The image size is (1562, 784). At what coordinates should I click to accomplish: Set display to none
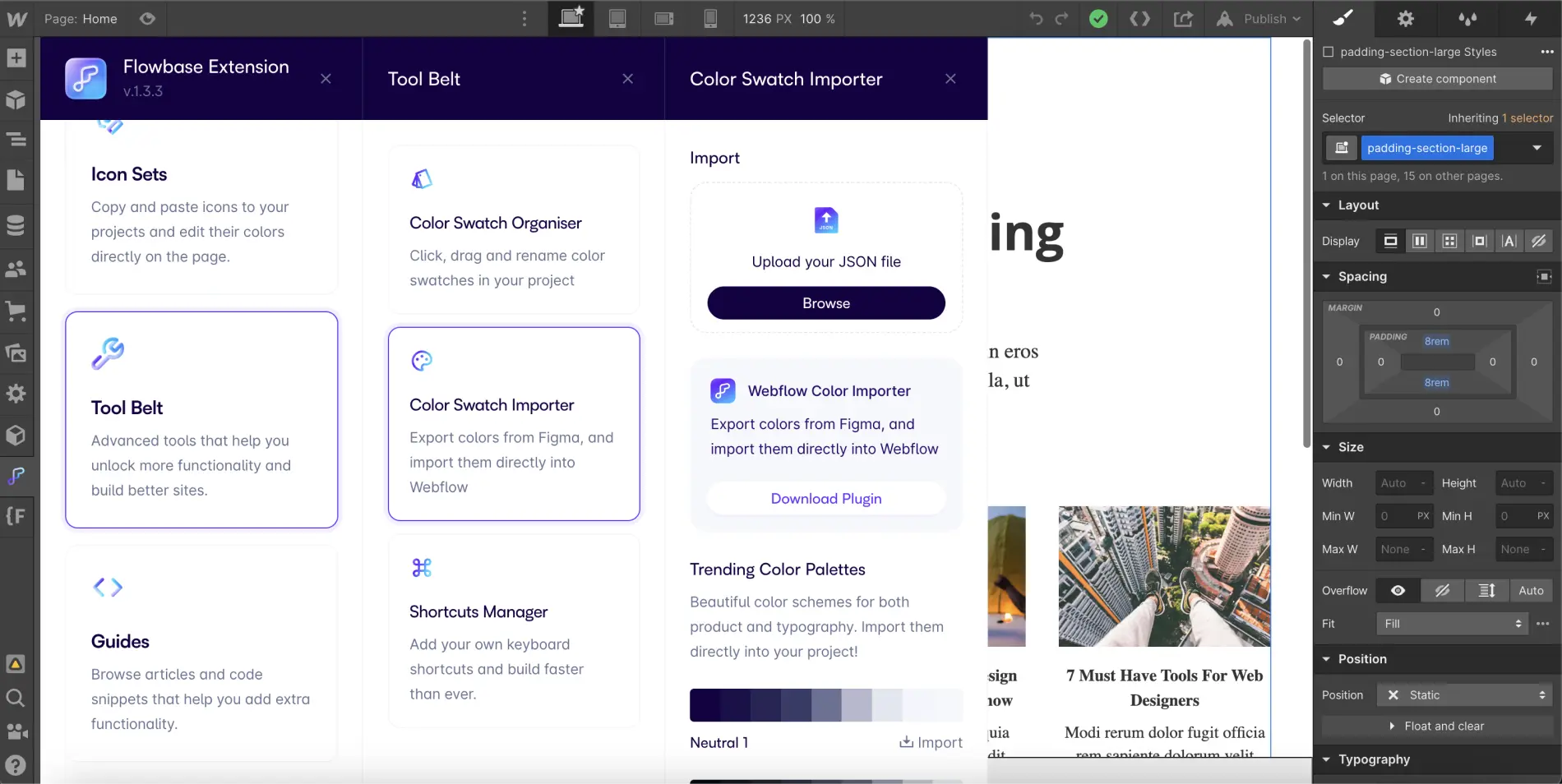pos(1539,241)
